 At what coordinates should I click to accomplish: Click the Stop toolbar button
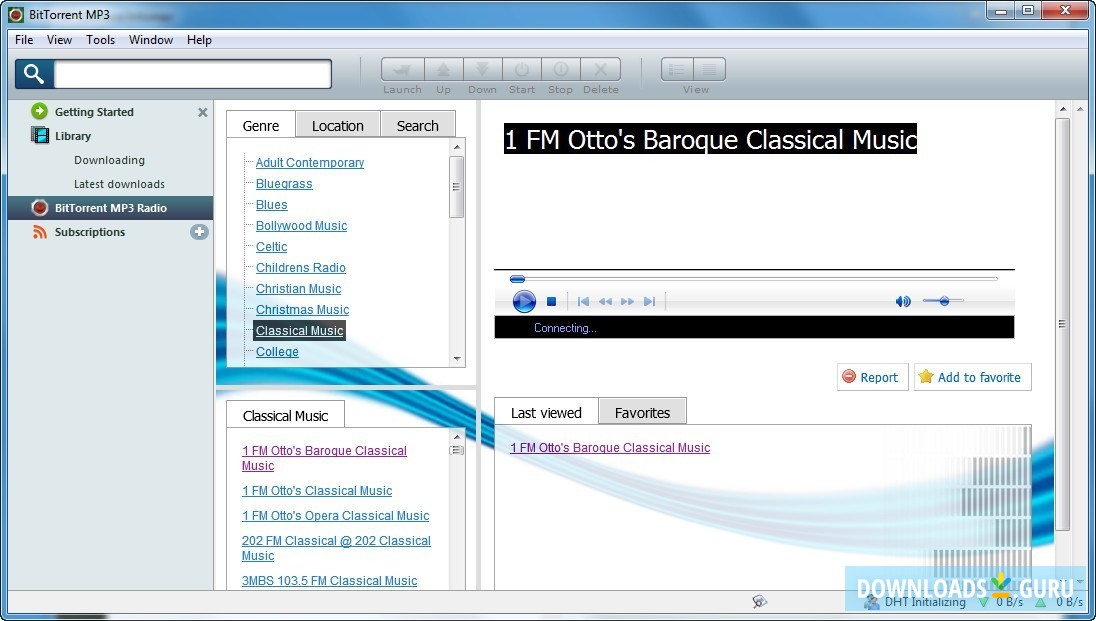(561, 70)
